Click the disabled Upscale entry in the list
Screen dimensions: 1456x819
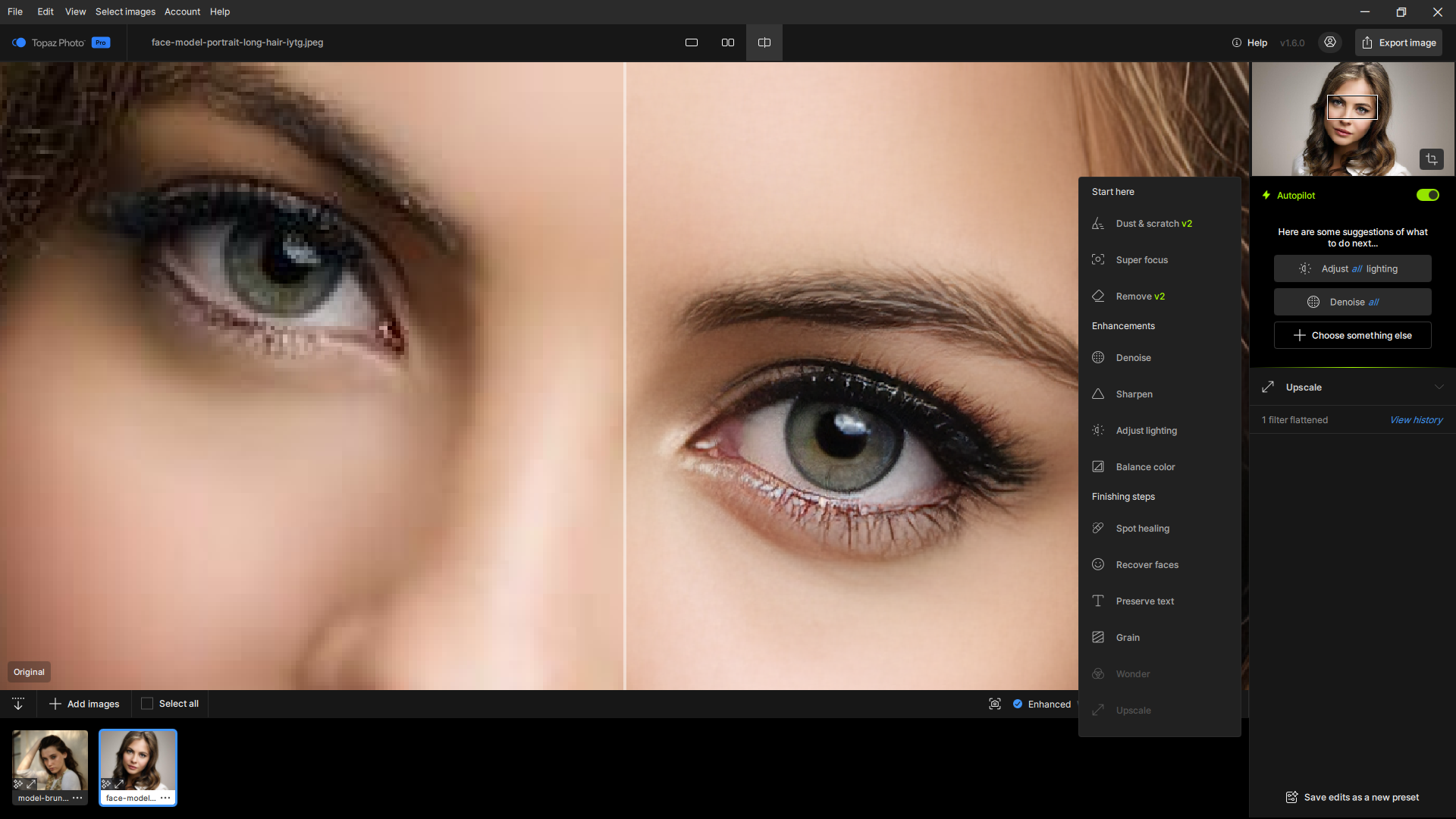tap(1159, 711)
